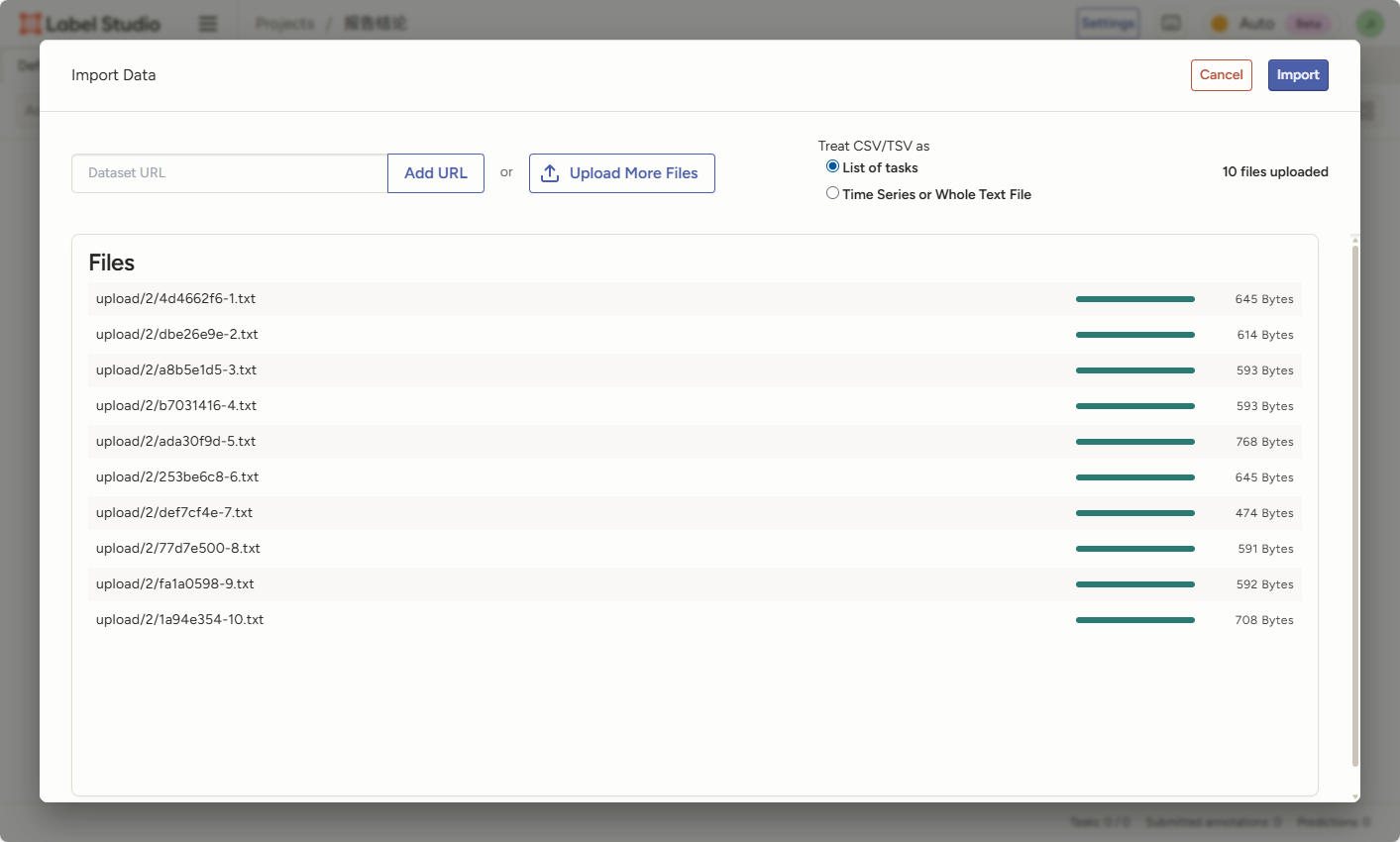
Task: Click file upload/2/4d4662f6-1.txt
Action: [x=175, y=298]
